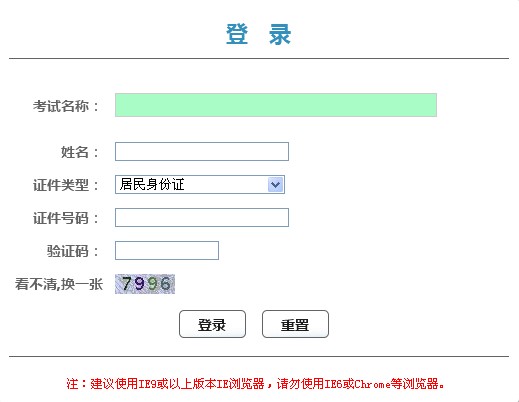Click the red browser recommendation note
519x402 pixels.
pyautogui.click(x=255, y=384)
